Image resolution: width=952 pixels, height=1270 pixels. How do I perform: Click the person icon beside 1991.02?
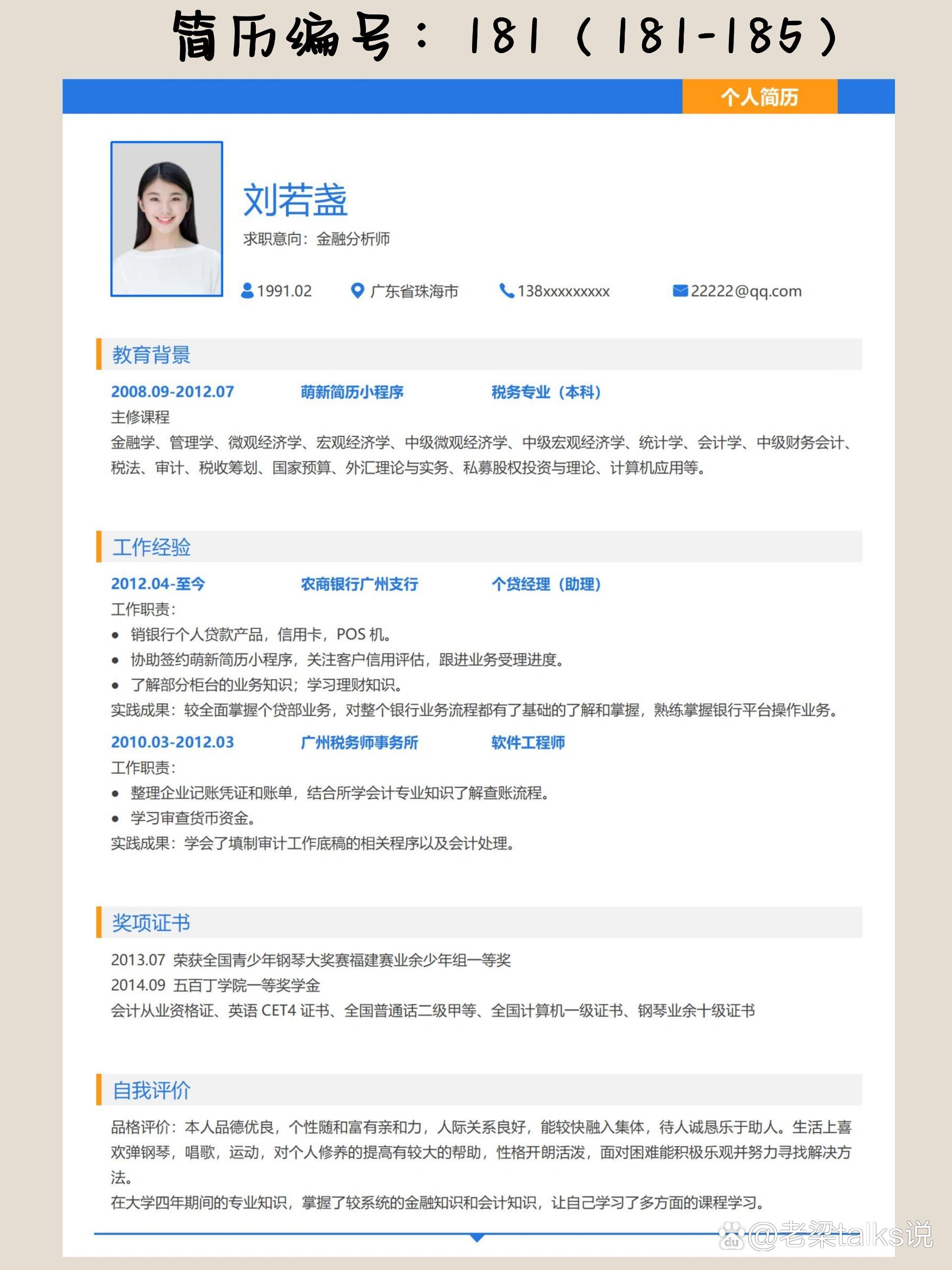click(x=247, y=291)
